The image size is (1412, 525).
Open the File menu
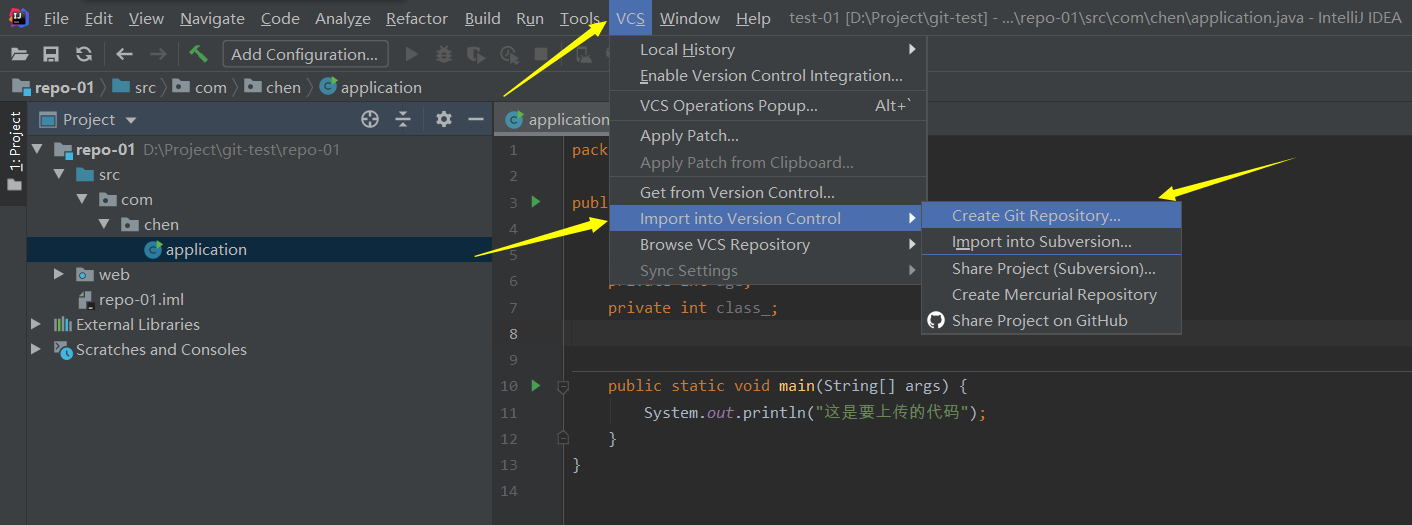pos(56,18)
